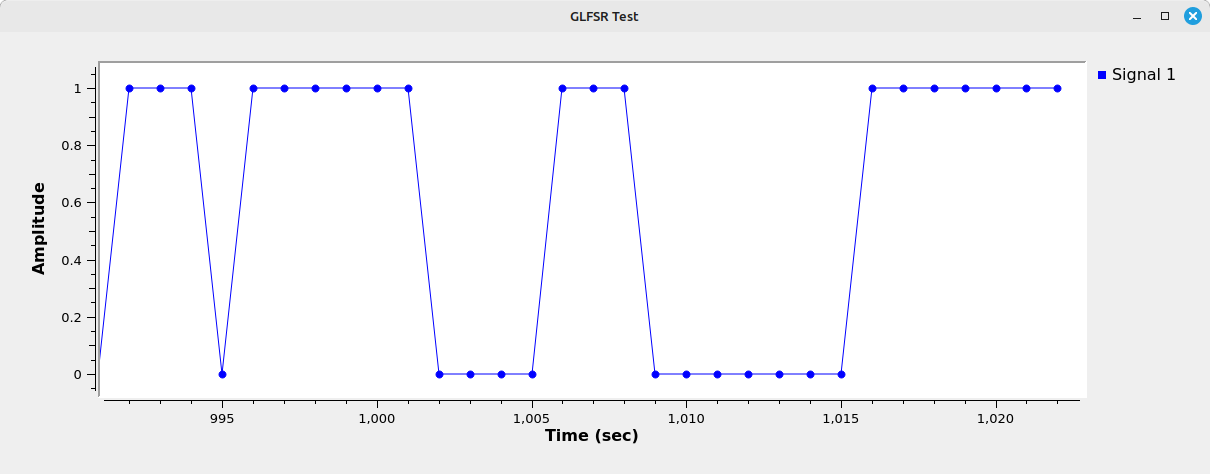Close the GLFSR Test window
The image size is (1210, 474).
pyautogui.click(x=1192, y=16)
